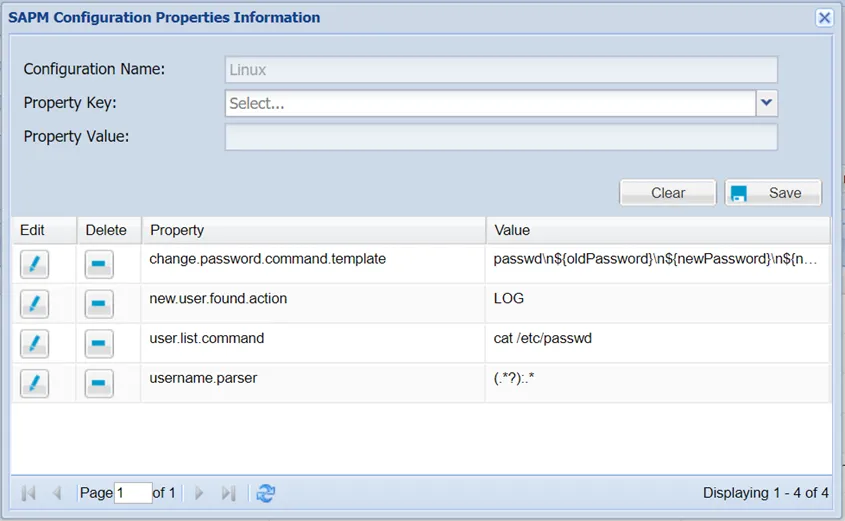Click the Property Key Select field

click(x=490, y=103)
